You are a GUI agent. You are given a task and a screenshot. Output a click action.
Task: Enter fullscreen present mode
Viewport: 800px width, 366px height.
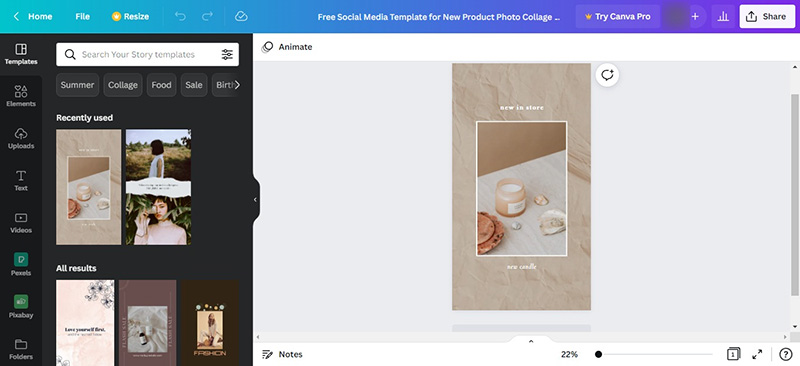pos(757,354)
